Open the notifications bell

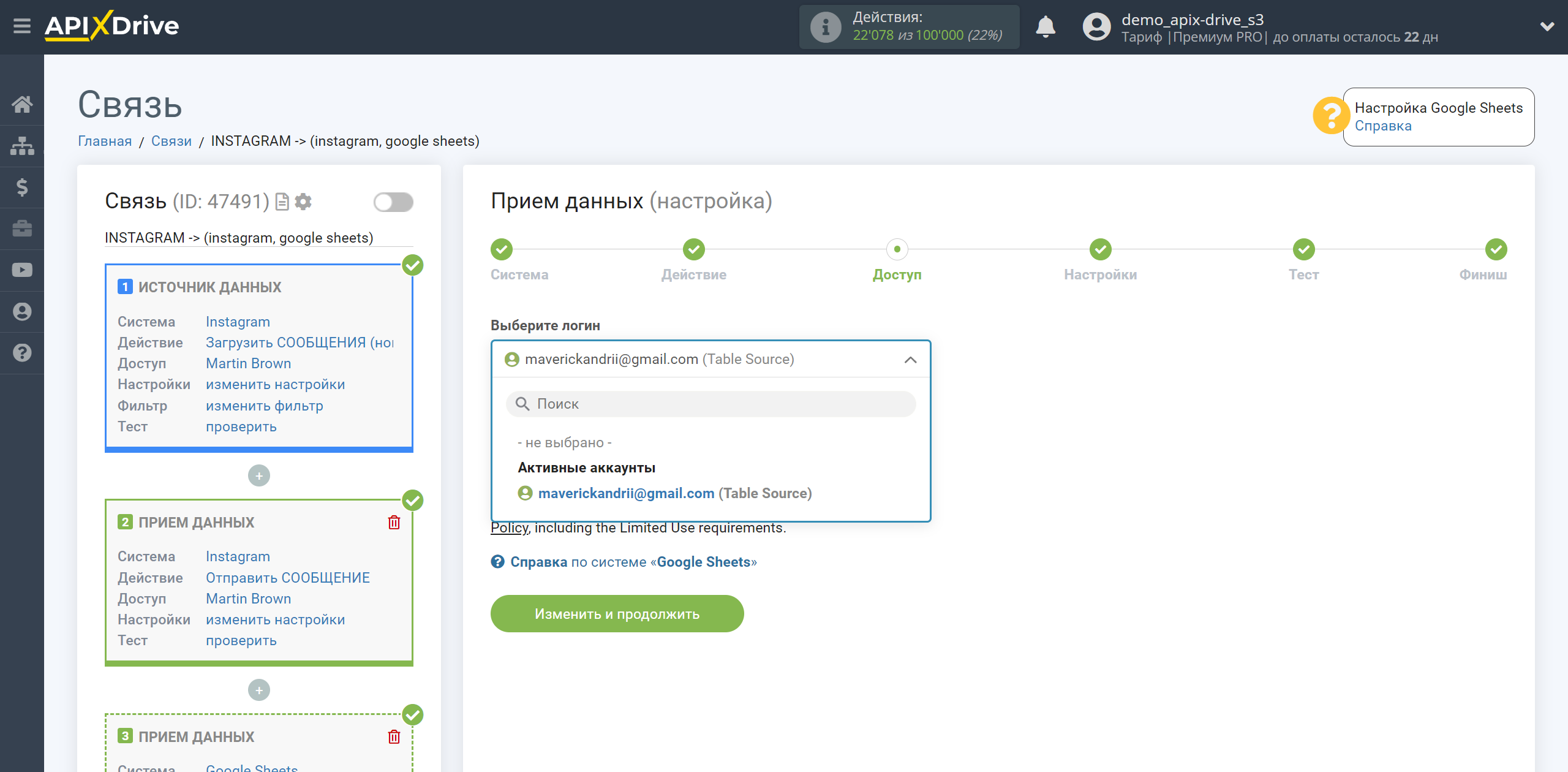pos(1046,27)
